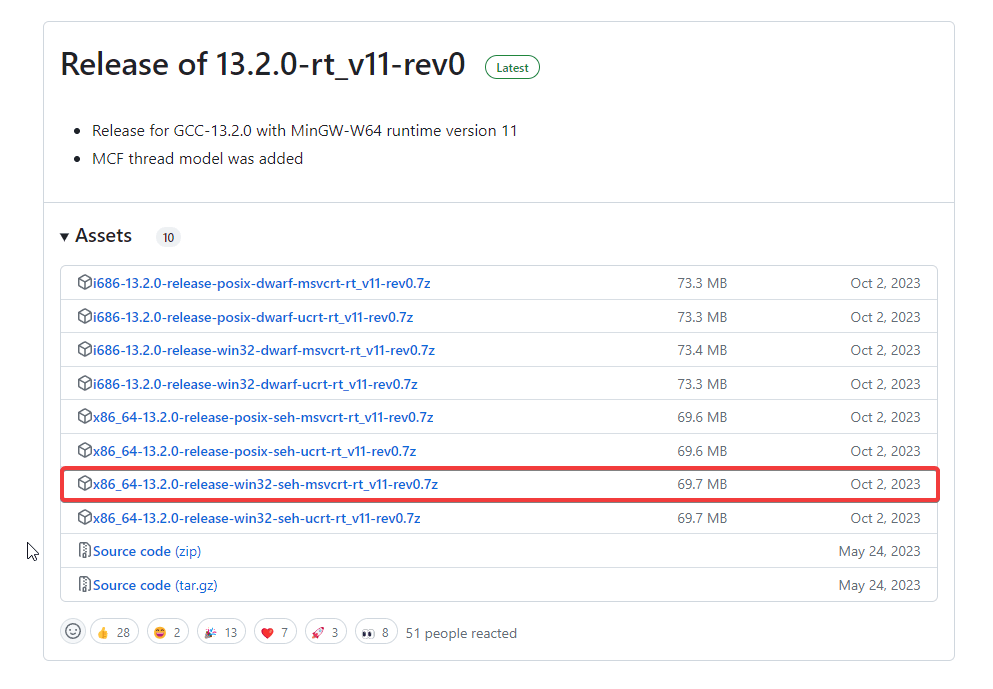Viewport: 993px width, 689px height.
Task: Click package icon of x86_64 win32-seh-ucrt row
Action: point(84,517)
